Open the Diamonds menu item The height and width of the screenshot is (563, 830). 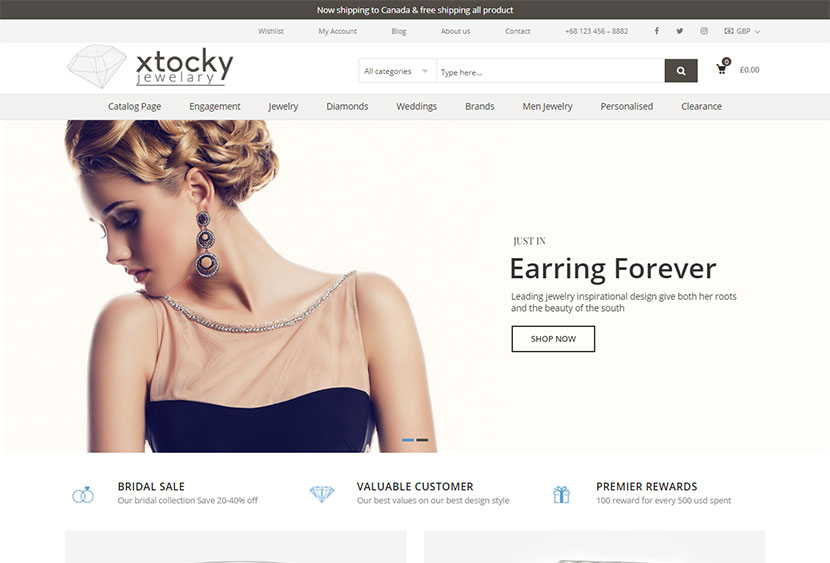[347, 106]
